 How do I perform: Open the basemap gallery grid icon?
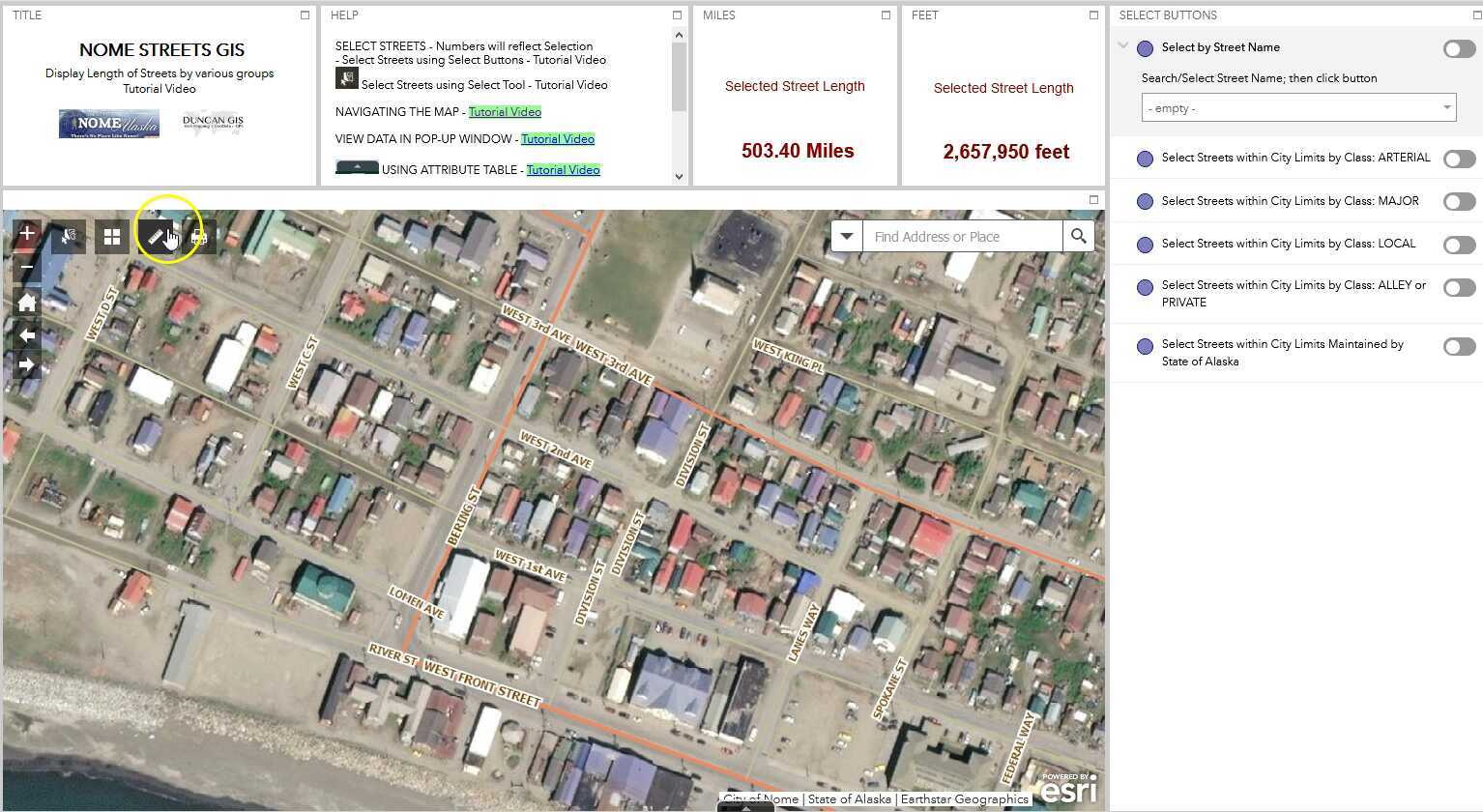[112, 237]
